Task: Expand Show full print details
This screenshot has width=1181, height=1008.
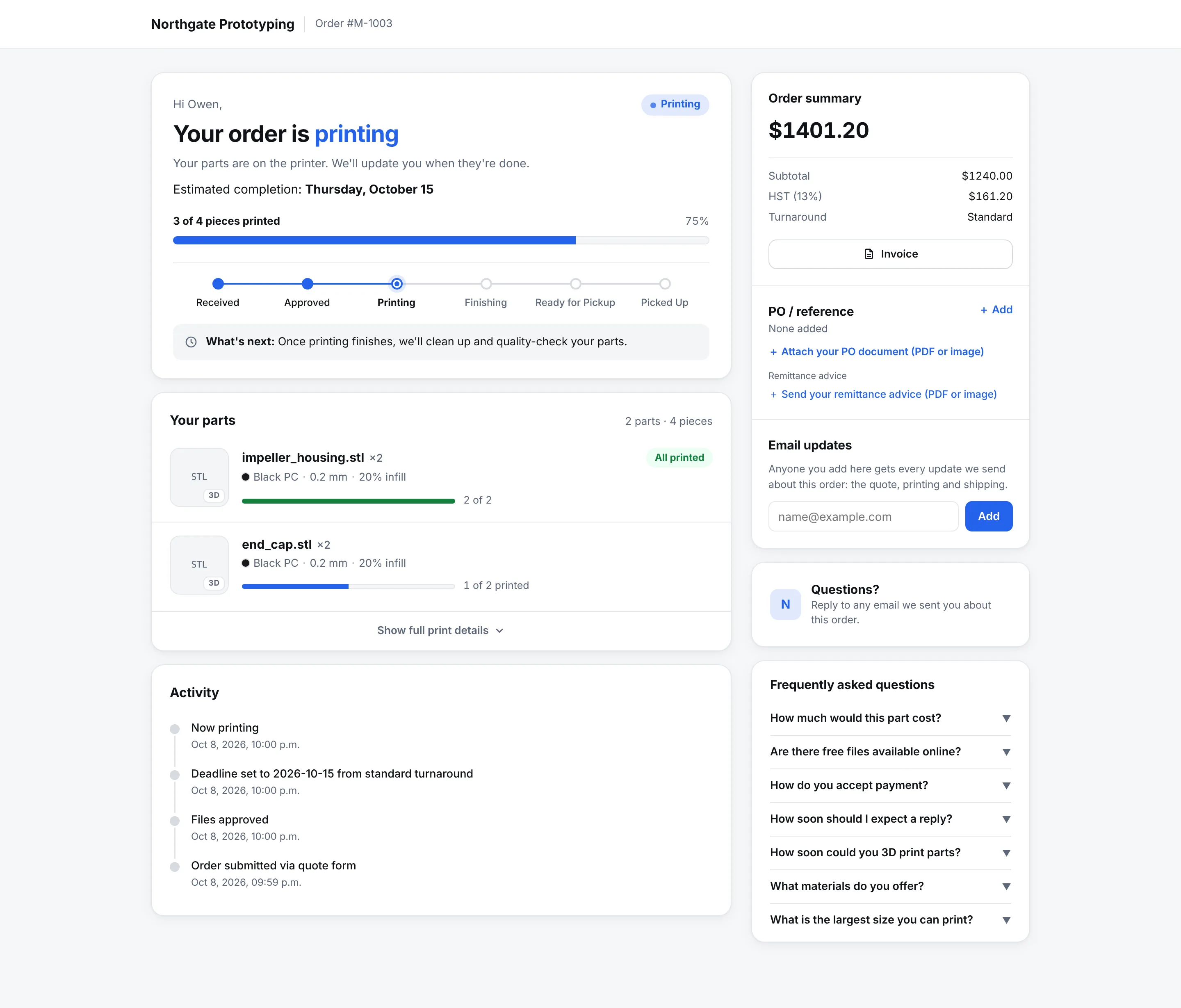Action: coord(440,631)
